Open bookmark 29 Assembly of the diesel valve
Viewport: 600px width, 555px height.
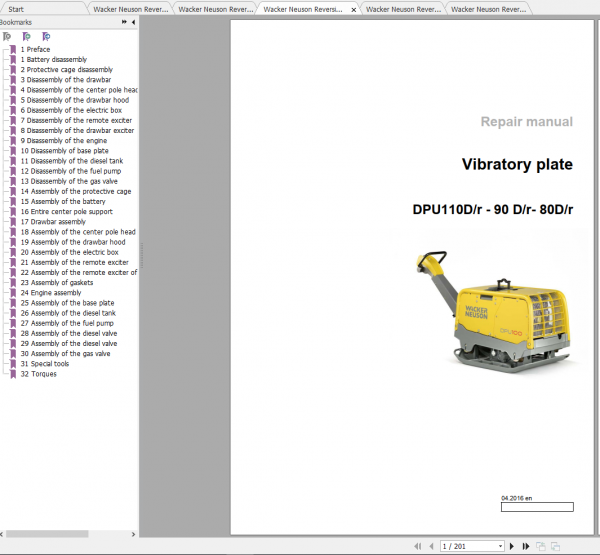pyautogui.click(x=69, y=343)
